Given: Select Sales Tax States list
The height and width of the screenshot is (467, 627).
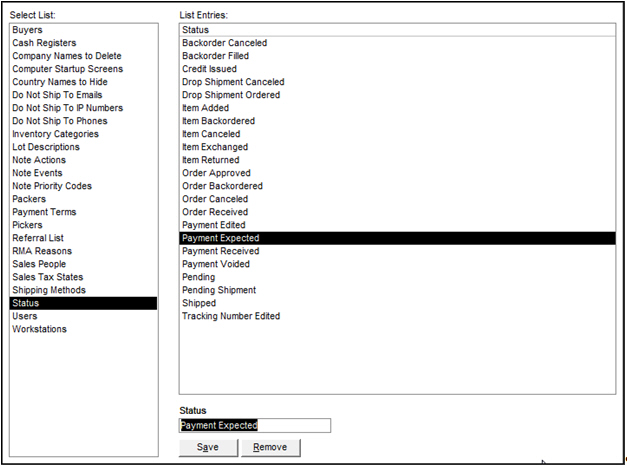Looking at the screenshot, I should click(48, 277).
